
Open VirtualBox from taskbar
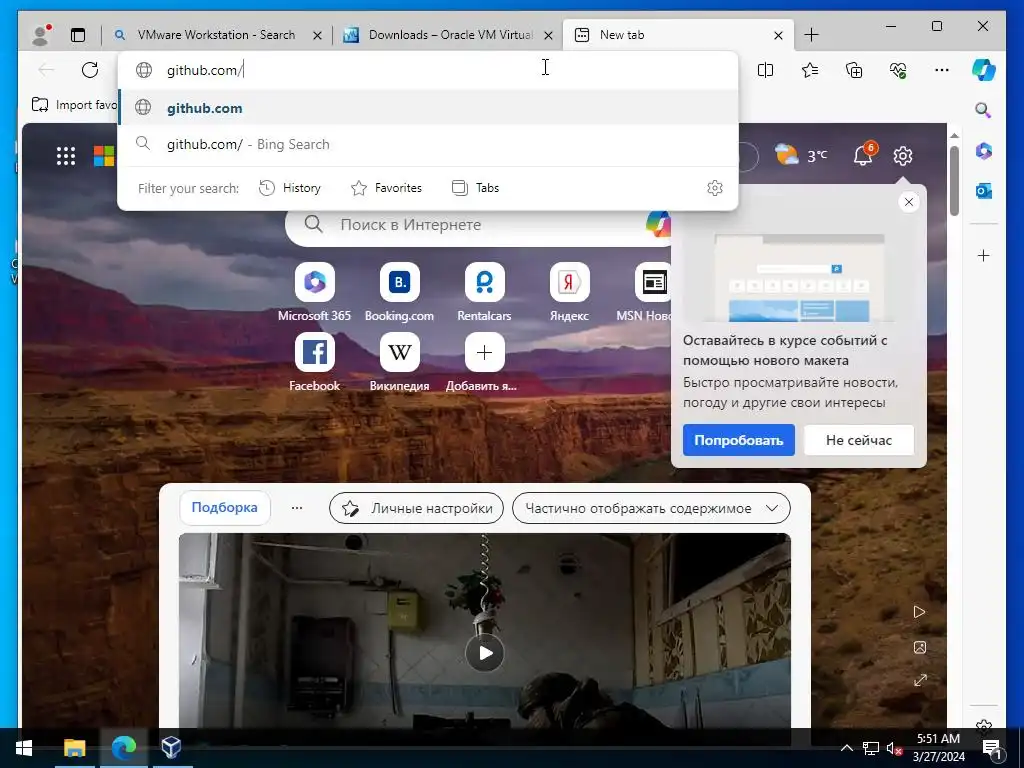click(x=171, y=747)
